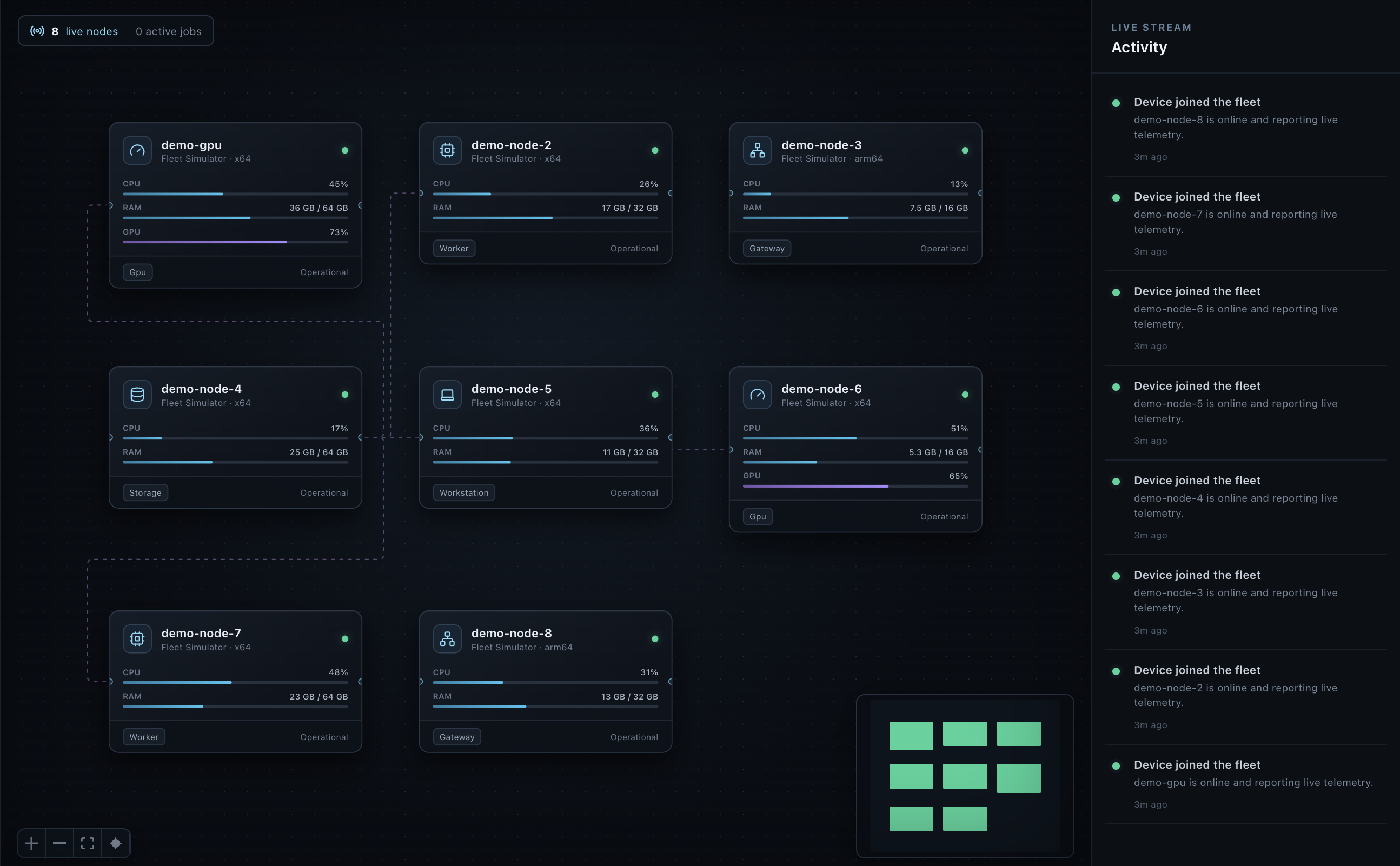Click the demo-node-4 green status dot
This screenshot has width=1400, height=866.
(345, 395)
